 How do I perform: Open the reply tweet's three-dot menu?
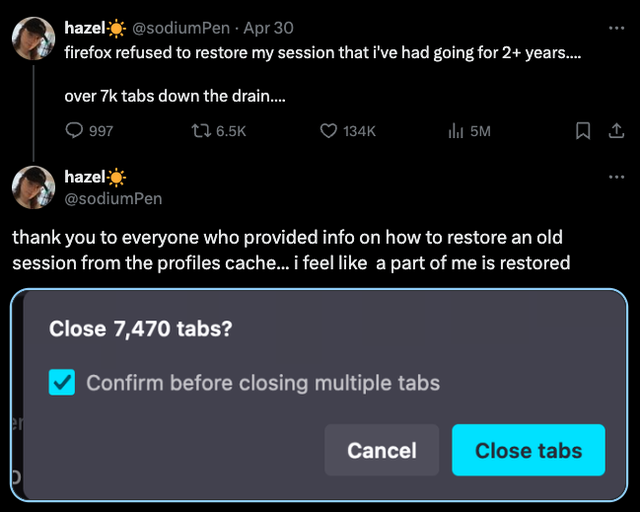point(616,177)
